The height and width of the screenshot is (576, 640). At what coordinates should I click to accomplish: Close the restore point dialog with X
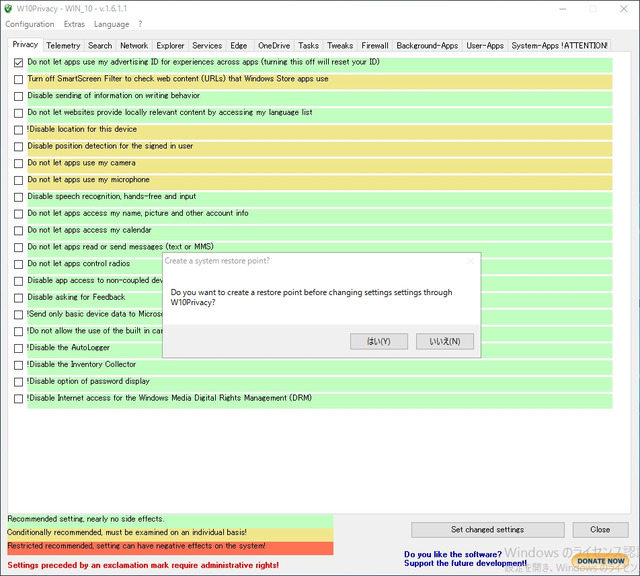(x=470, y=261)
